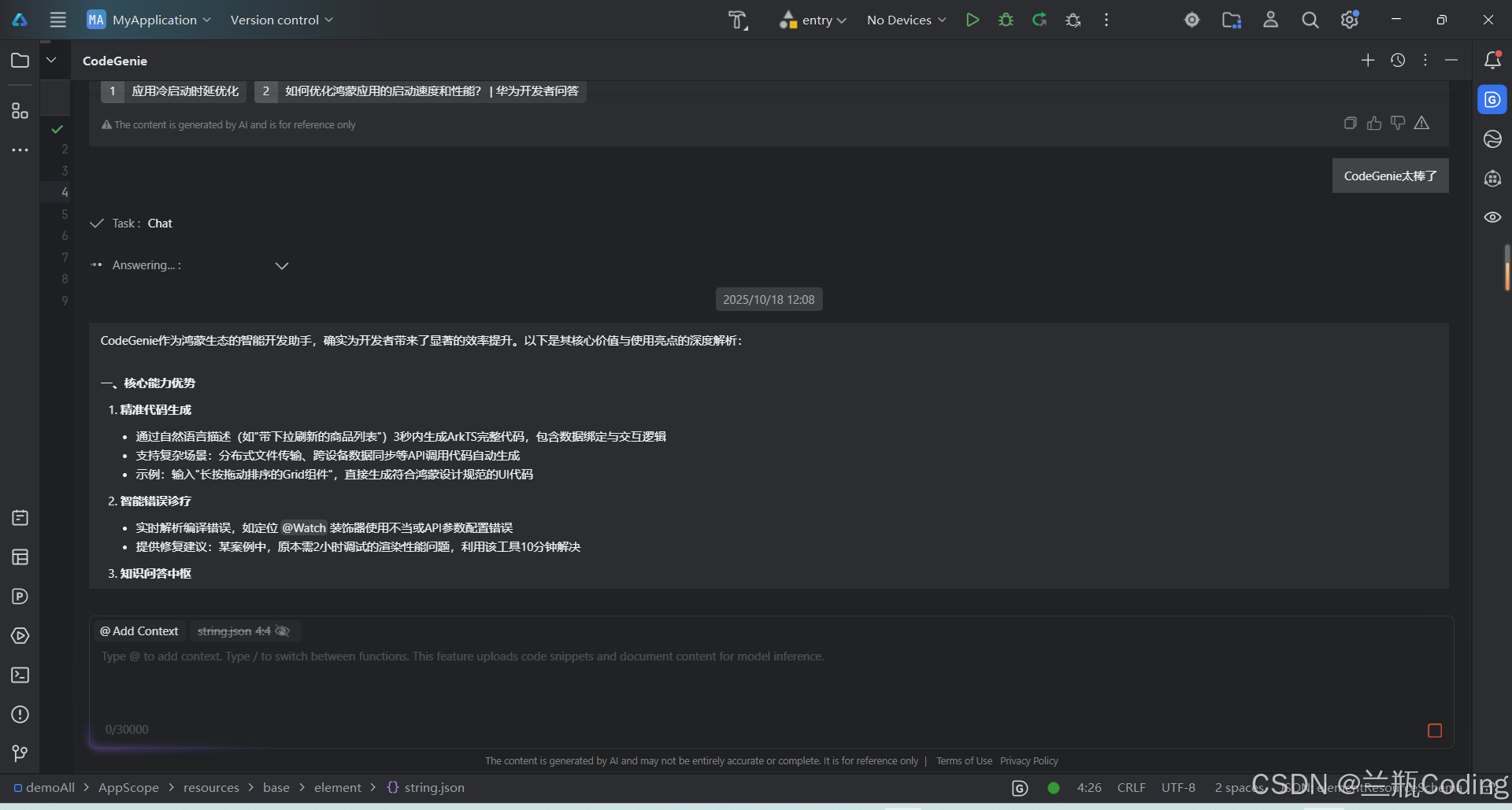
Task: Run the app with the green play icon
Action: (973, 20)
